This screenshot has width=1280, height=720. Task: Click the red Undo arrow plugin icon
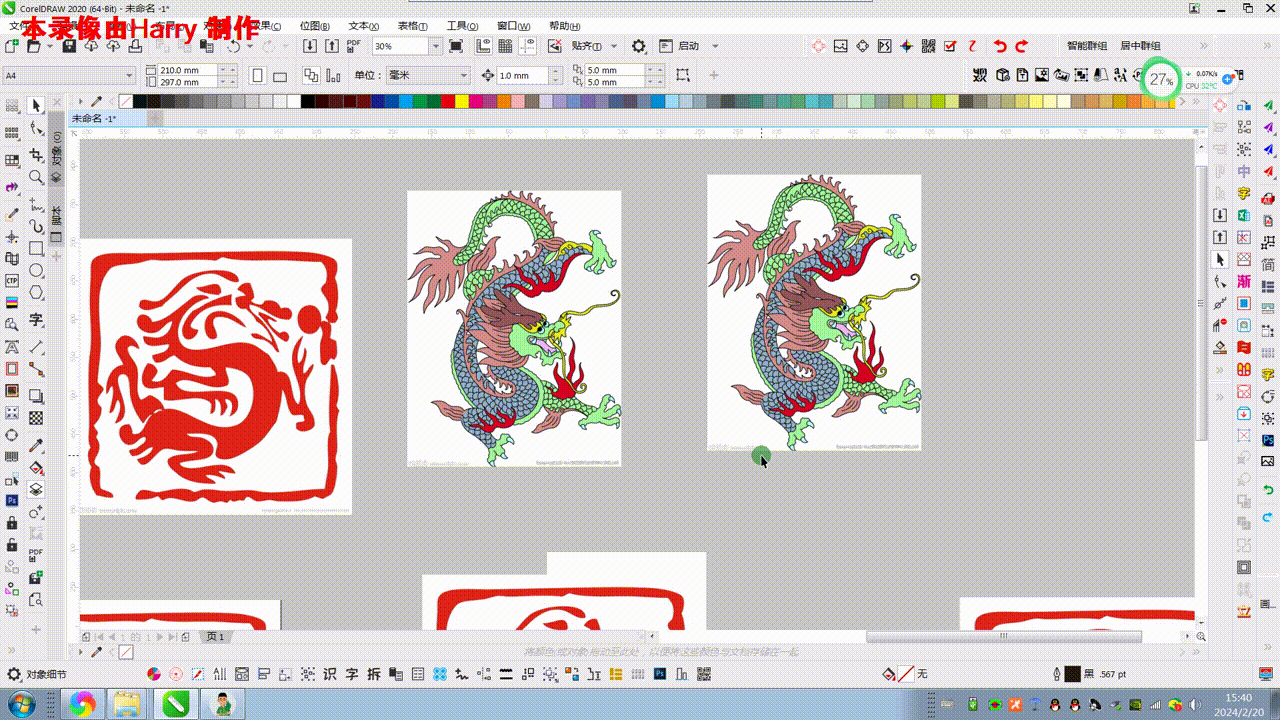pos(1000,46)
